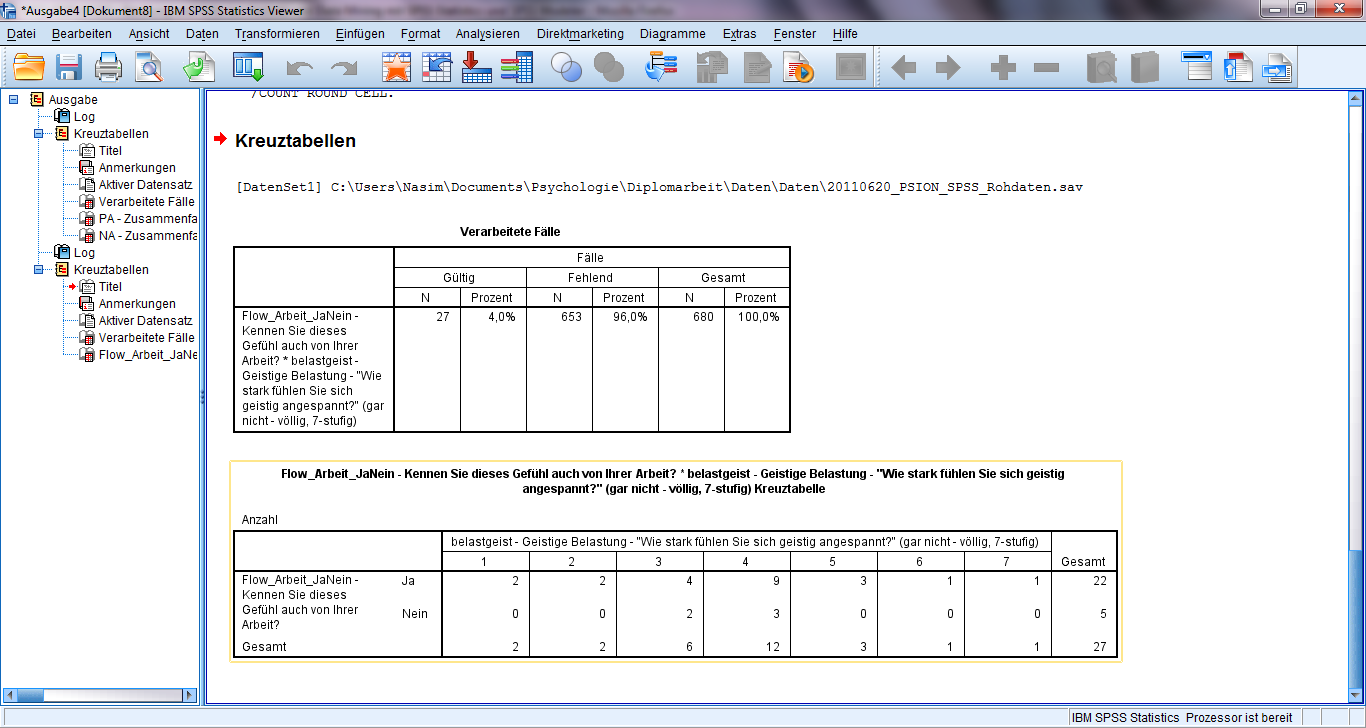
Task: Click the DatenSet1 file path line
Action: (660, 187)
